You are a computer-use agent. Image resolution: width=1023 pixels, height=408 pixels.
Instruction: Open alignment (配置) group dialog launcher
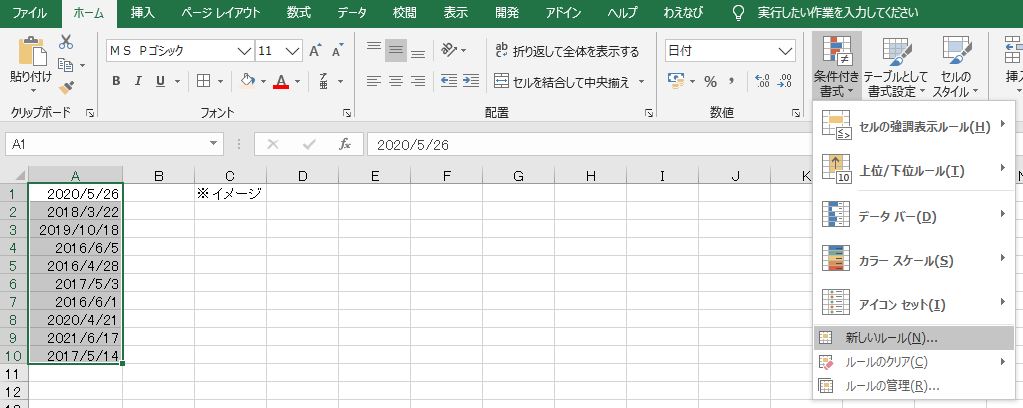[x=649, y=114]
